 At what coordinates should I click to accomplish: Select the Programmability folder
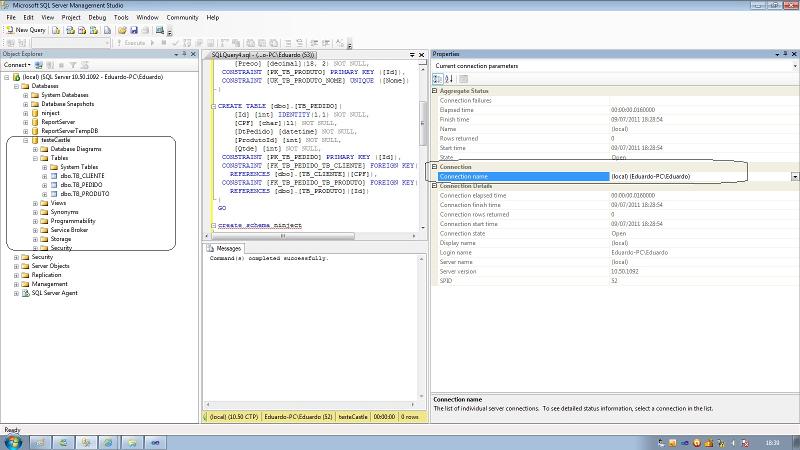[x=72, y=221]
